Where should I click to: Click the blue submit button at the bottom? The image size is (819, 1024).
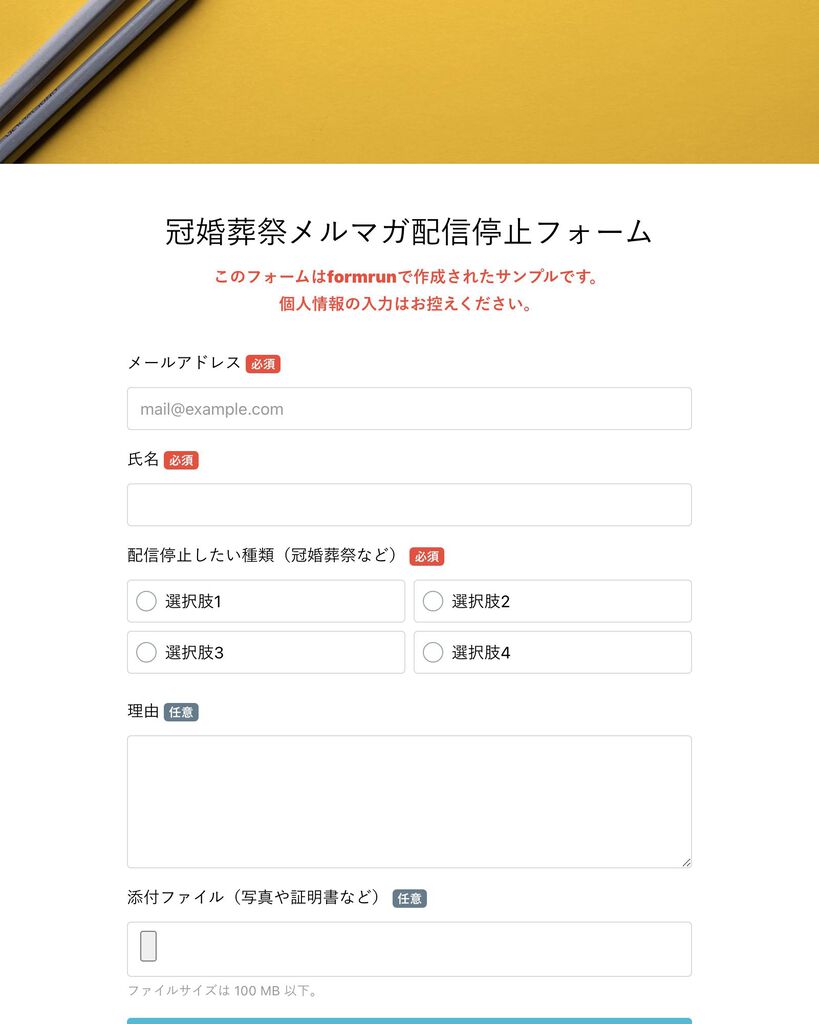(409, 1020)
